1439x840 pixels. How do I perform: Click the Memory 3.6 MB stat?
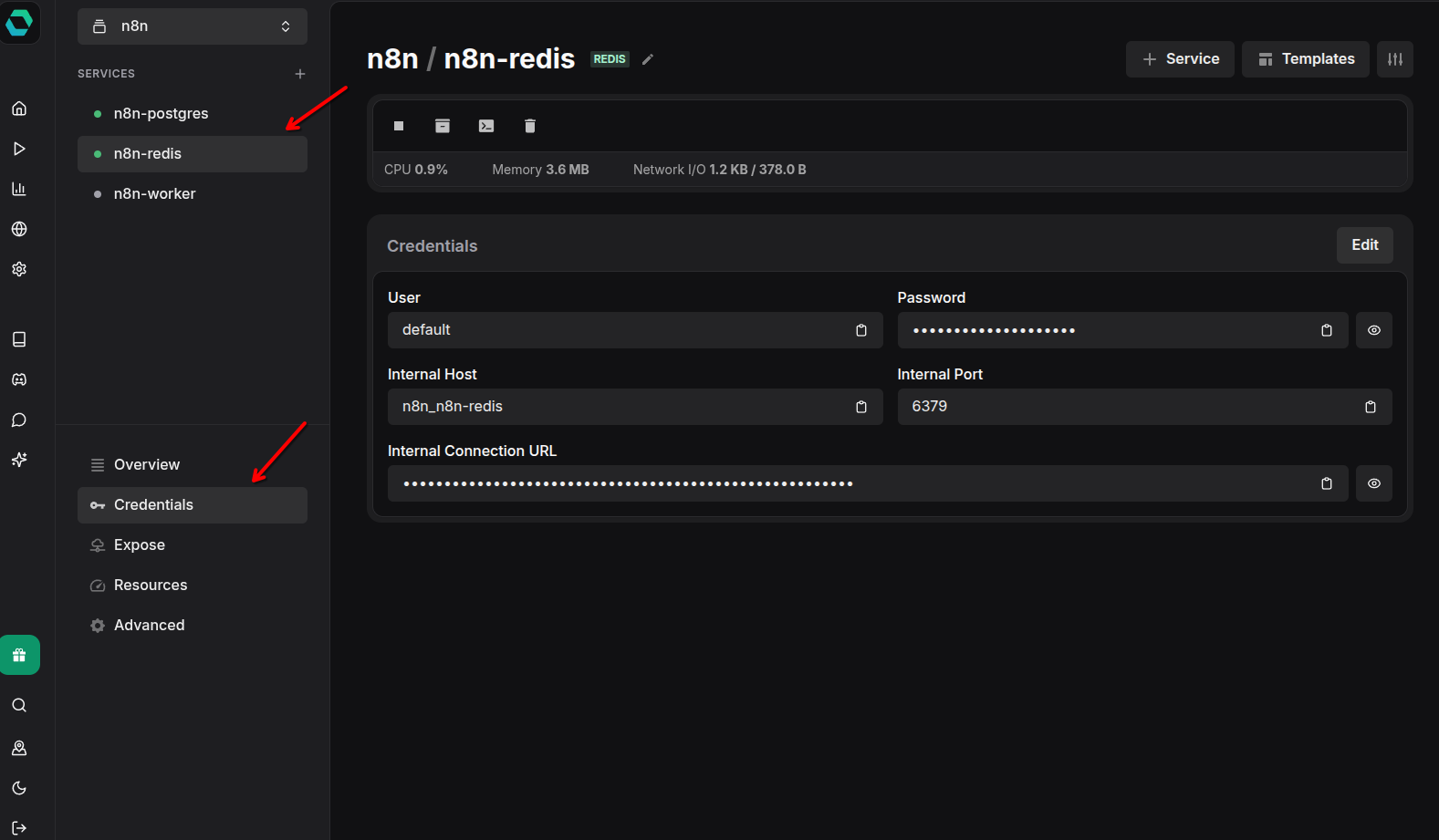coord(540,170)
